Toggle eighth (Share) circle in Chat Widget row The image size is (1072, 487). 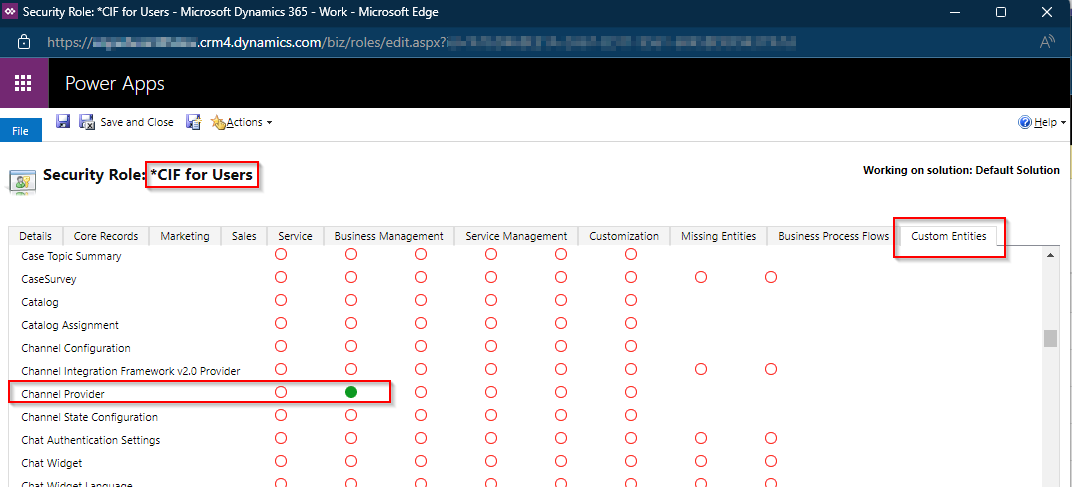(771, 461)
